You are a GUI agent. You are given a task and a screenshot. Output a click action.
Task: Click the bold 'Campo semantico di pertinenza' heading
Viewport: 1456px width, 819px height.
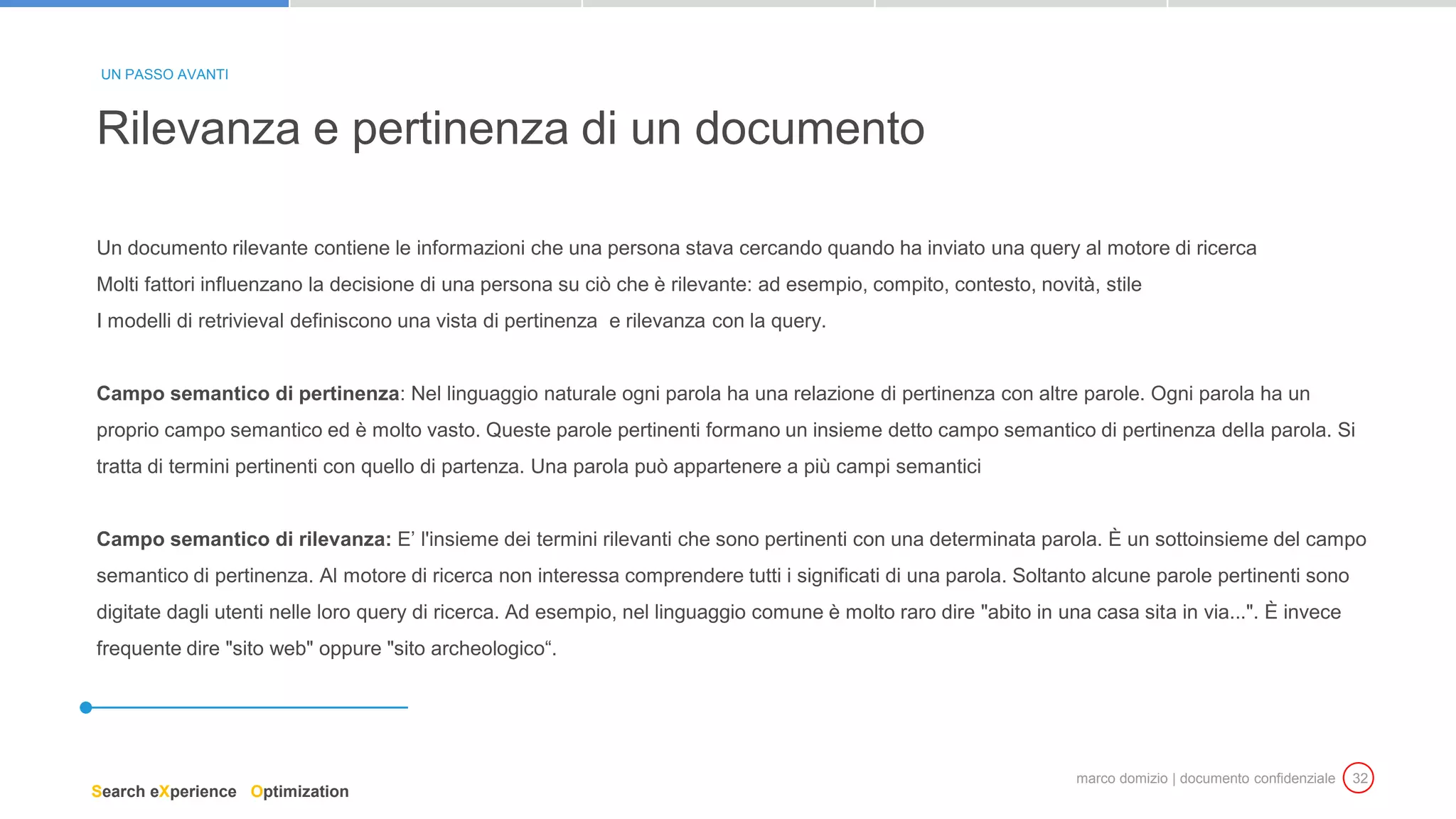coord(247,394)
